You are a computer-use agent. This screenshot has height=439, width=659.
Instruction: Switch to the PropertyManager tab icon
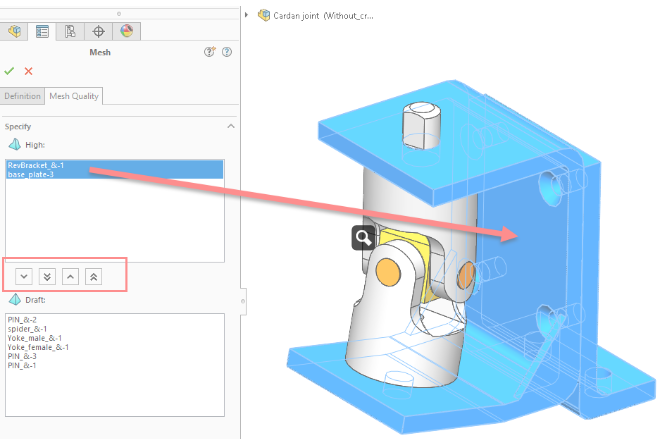43,31
